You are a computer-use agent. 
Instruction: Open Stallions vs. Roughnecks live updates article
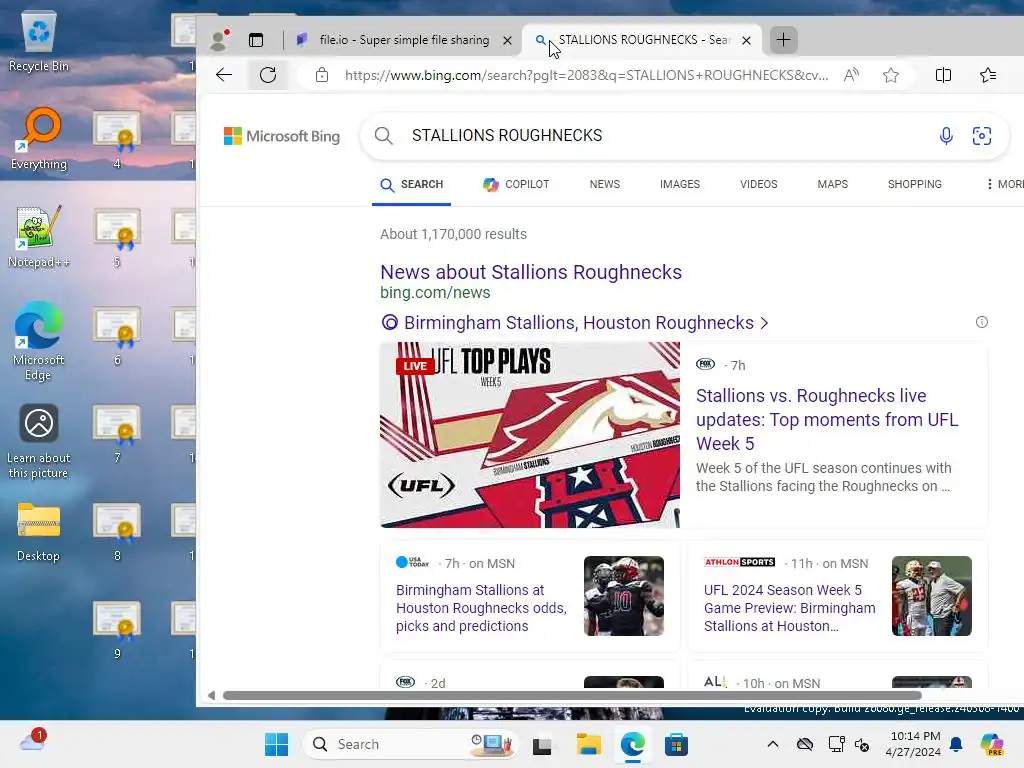(x=827, y=419)
